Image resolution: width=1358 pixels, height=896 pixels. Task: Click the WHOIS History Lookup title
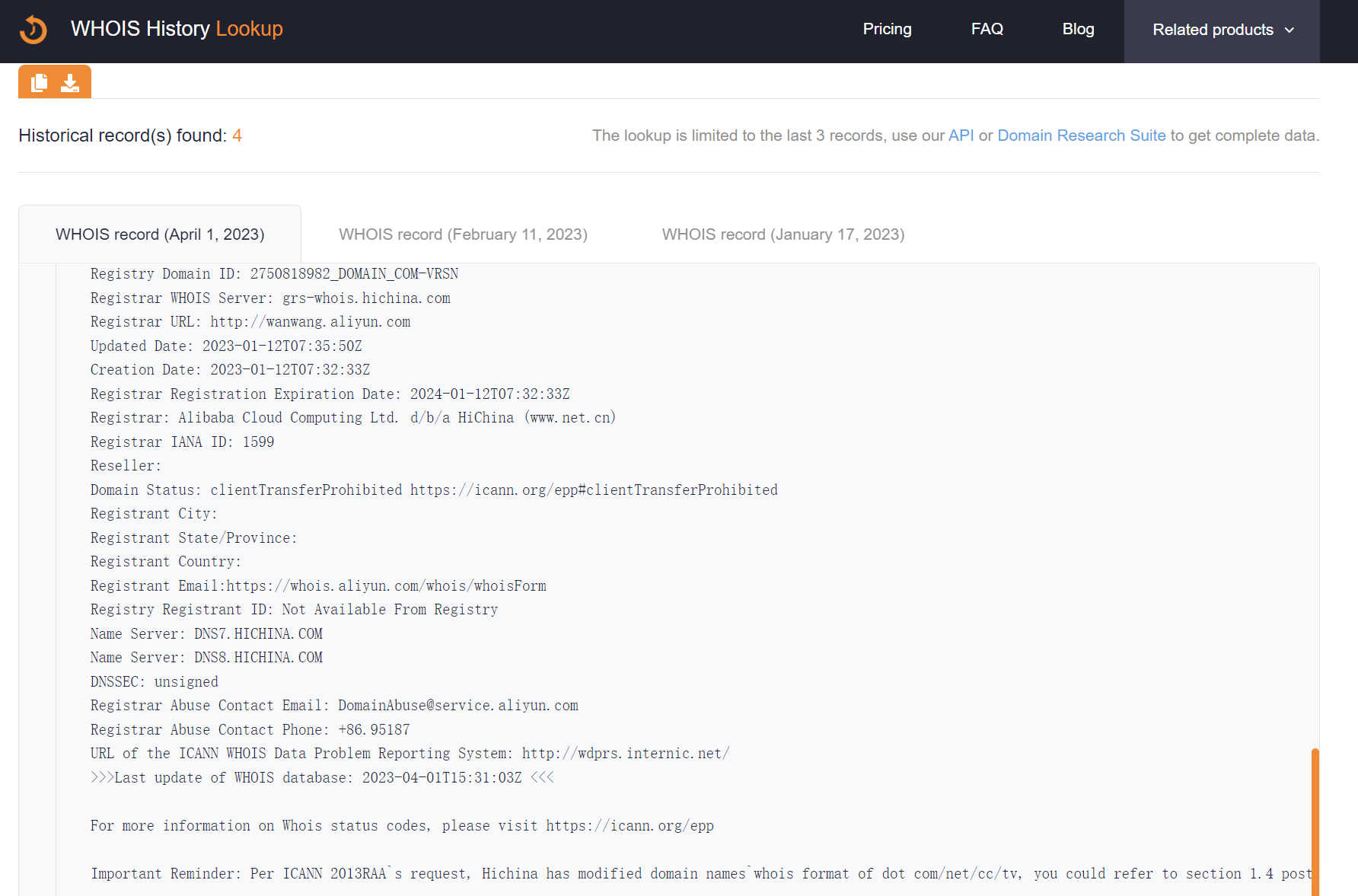tap(177, 29)
